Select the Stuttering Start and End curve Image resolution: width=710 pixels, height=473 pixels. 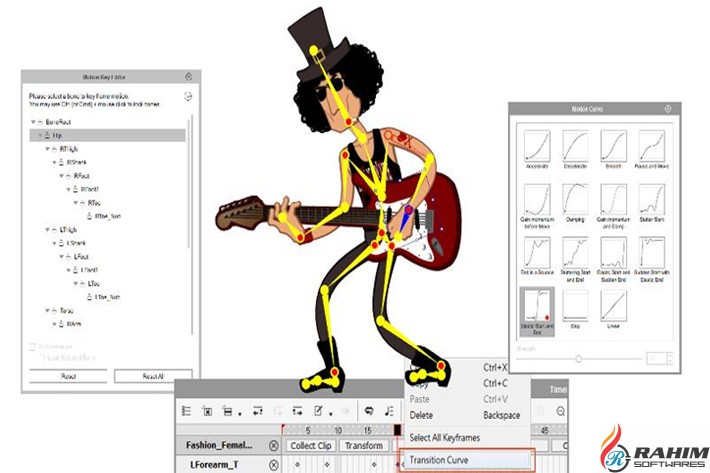pyautogui.click(x=575, y=259)
